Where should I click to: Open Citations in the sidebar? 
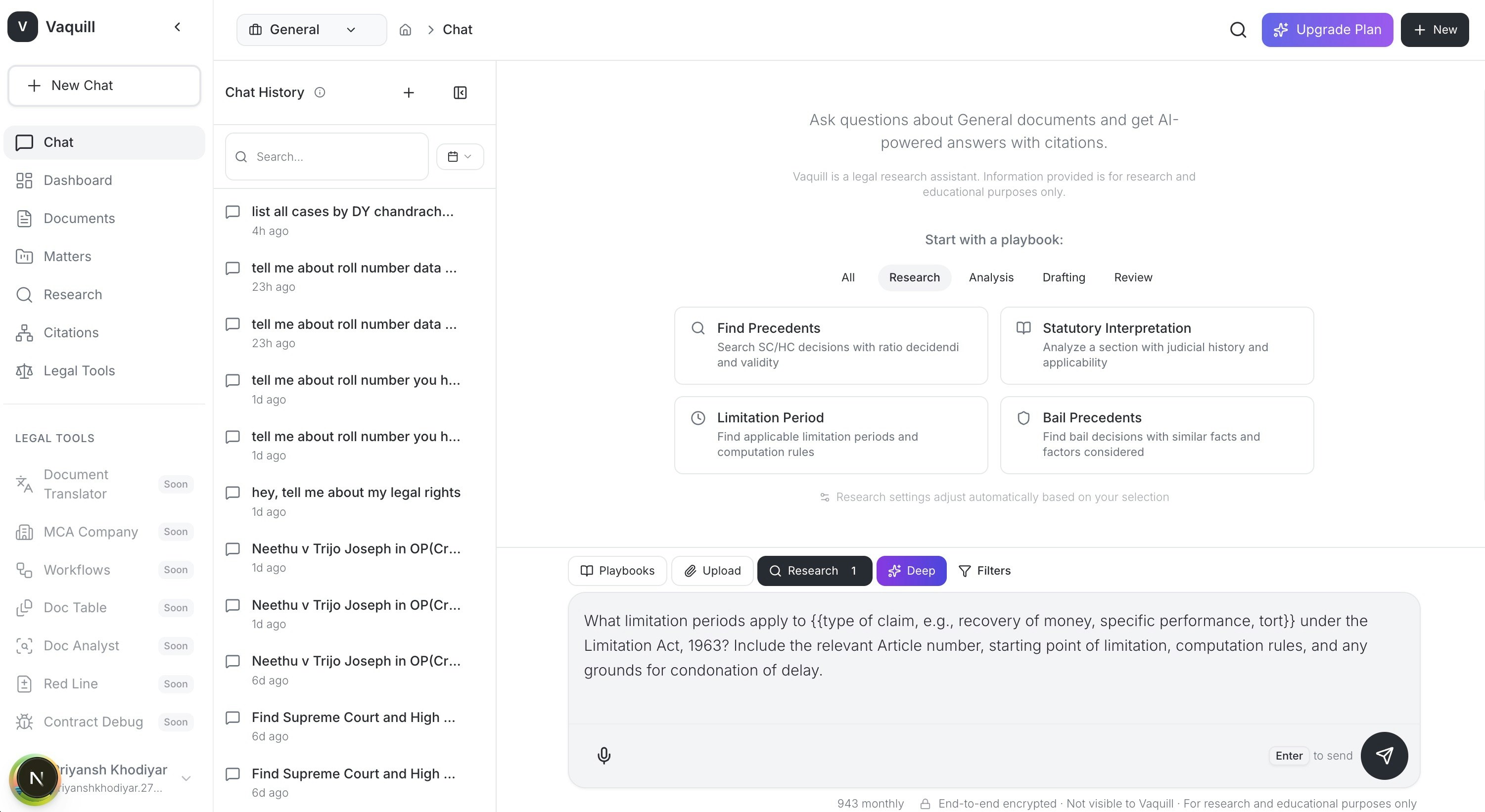[x=71, y=332]
